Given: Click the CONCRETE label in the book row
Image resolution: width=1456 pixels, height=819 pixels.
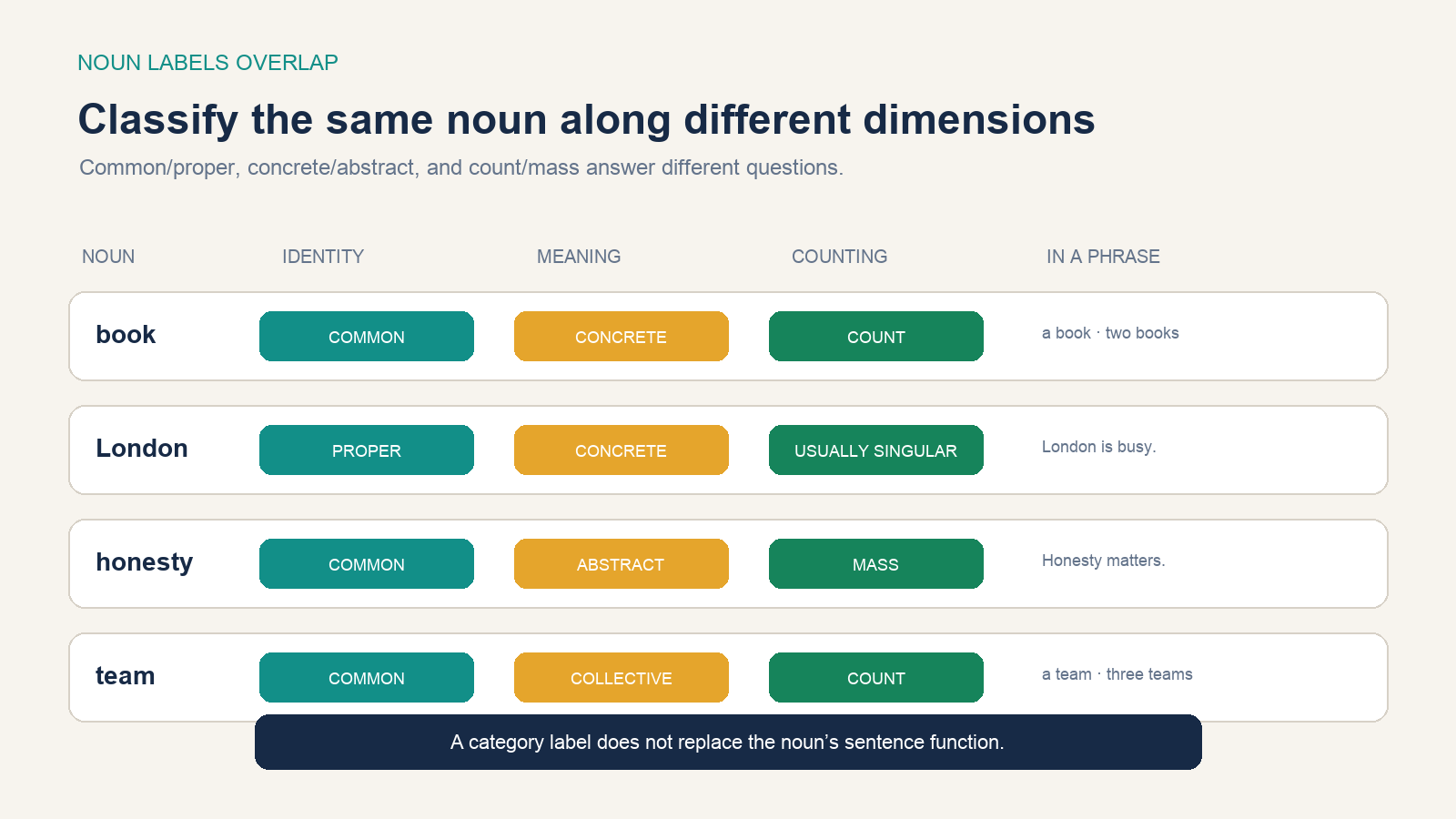Looking at the screenshot, I should (x=622, y=337).
